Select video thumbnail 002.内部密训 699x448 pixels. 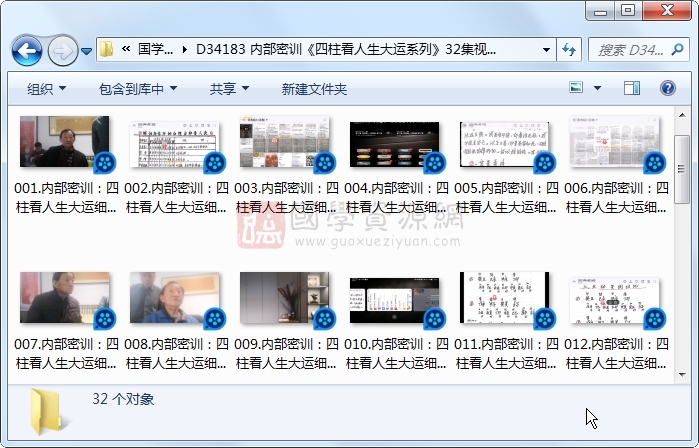(x=174, y=144)
